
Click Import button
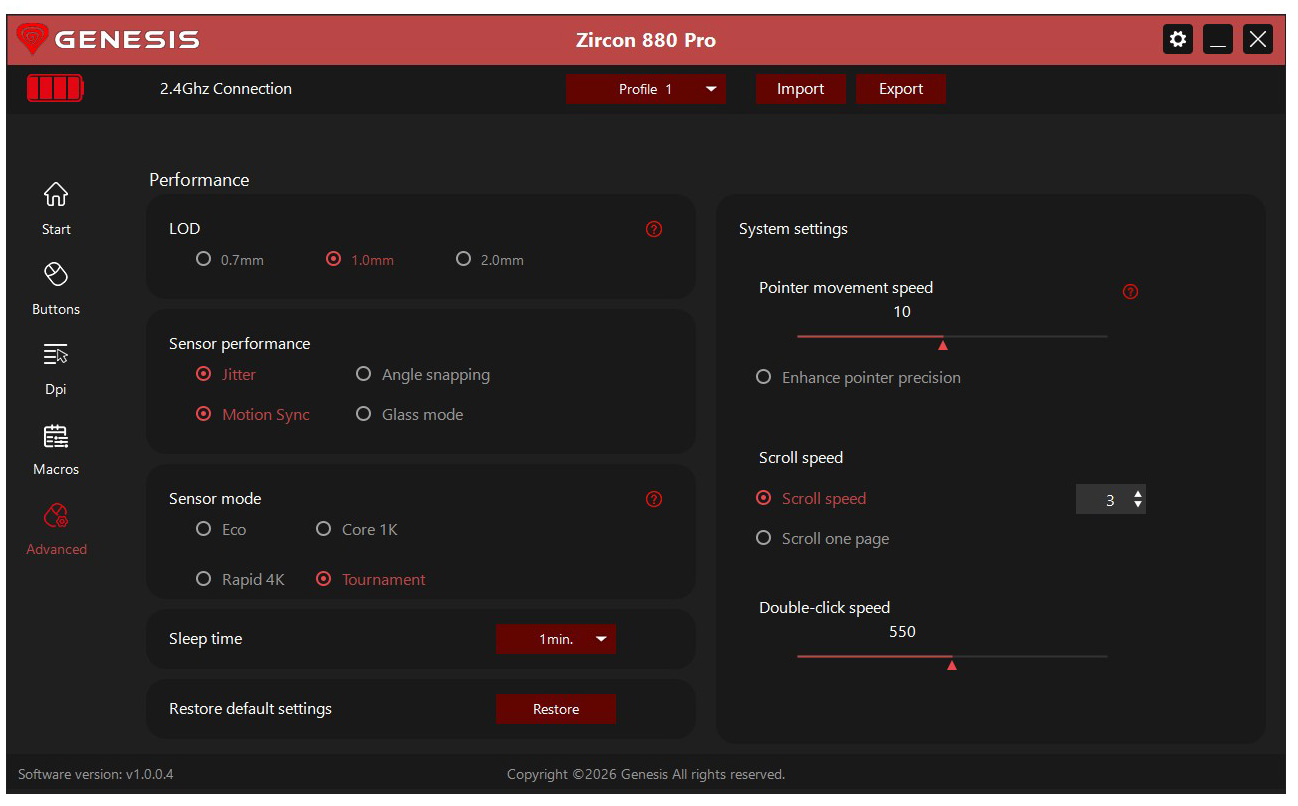click(801, 89)
